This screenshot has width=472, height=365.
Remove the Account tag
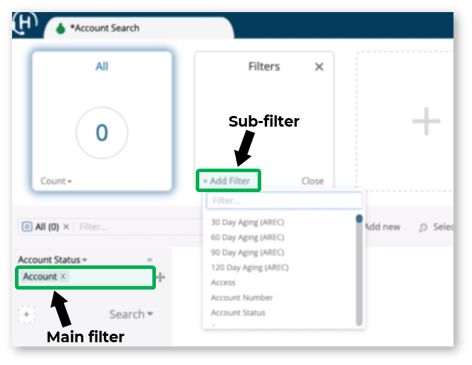tap(63, 276)
